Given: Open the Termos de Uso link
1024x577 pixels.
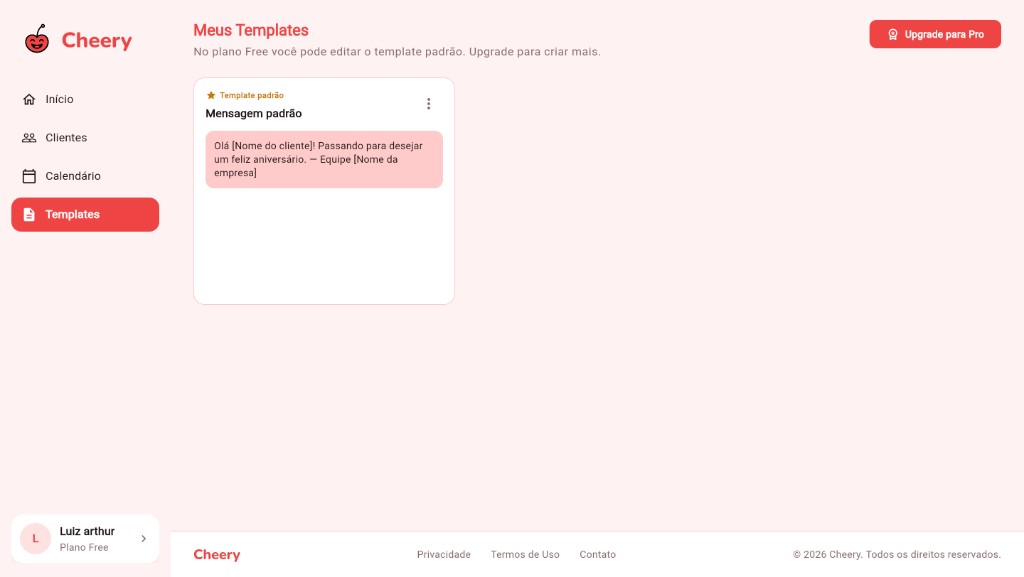Looking at the screenshot, I should tap(525, 554).
